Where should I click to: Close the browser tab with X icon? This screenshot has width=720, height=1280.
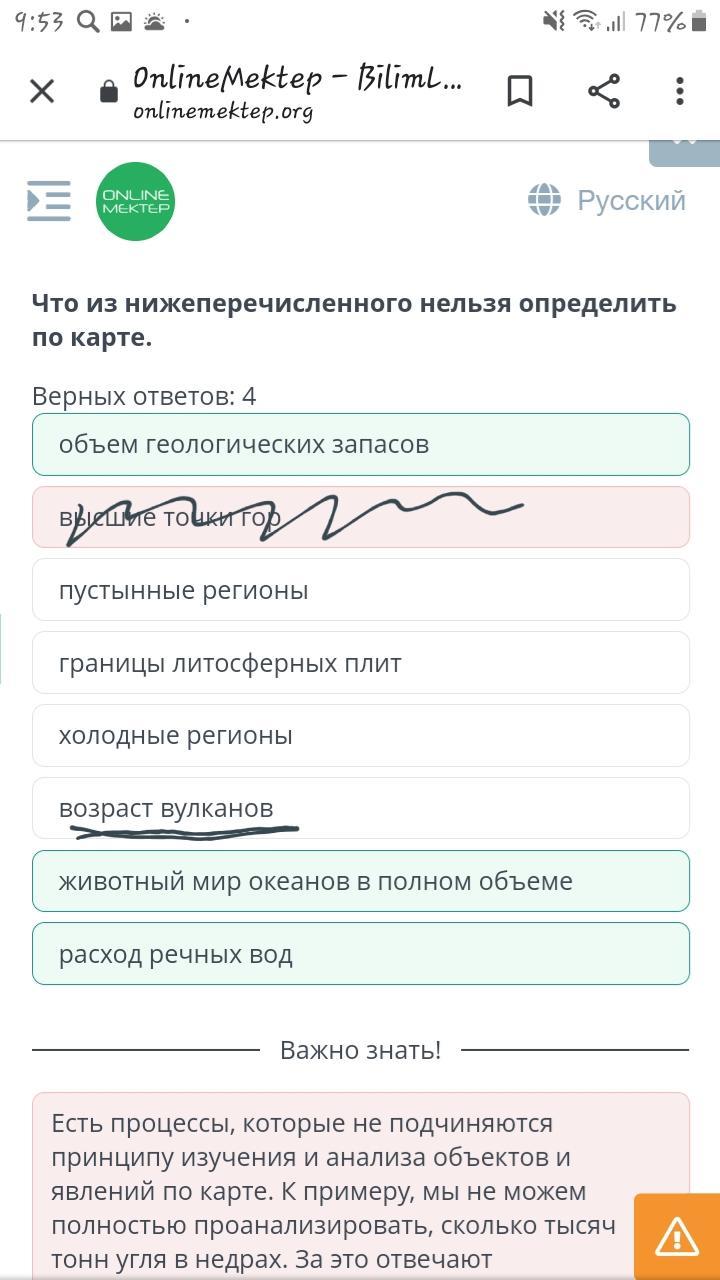42,92
